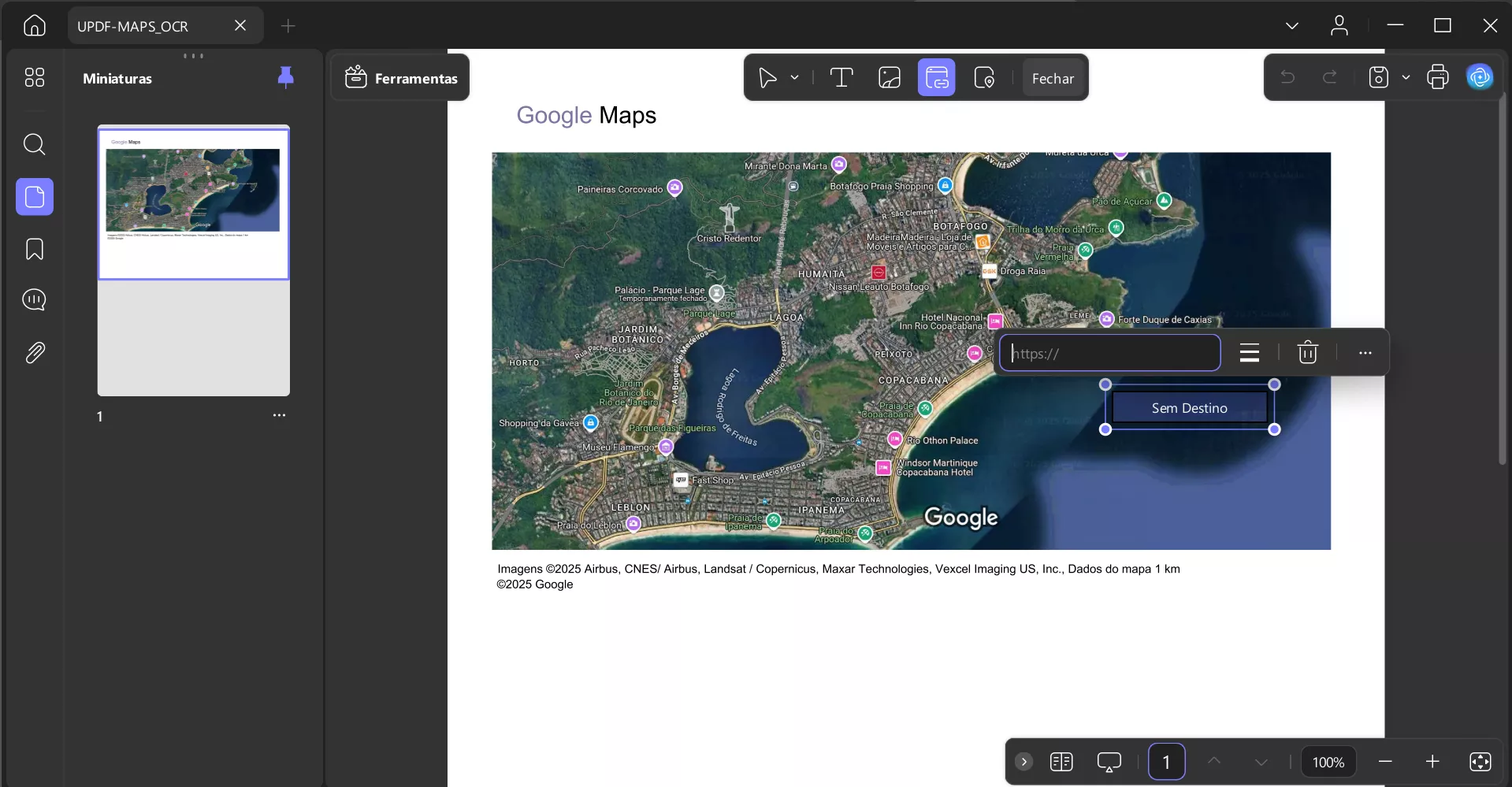Expand the tab list chevron
The image size is (1512, 787).
(1292, 26)
